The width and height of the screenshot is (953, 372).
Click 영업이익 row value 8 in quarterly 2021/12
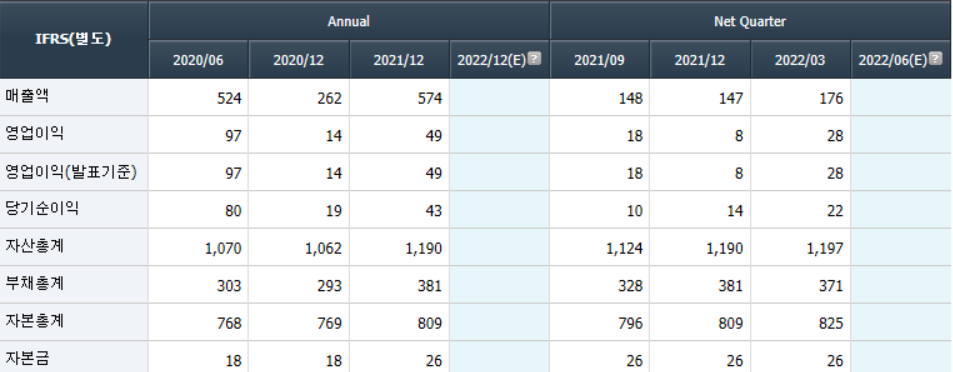pos(738,136)
